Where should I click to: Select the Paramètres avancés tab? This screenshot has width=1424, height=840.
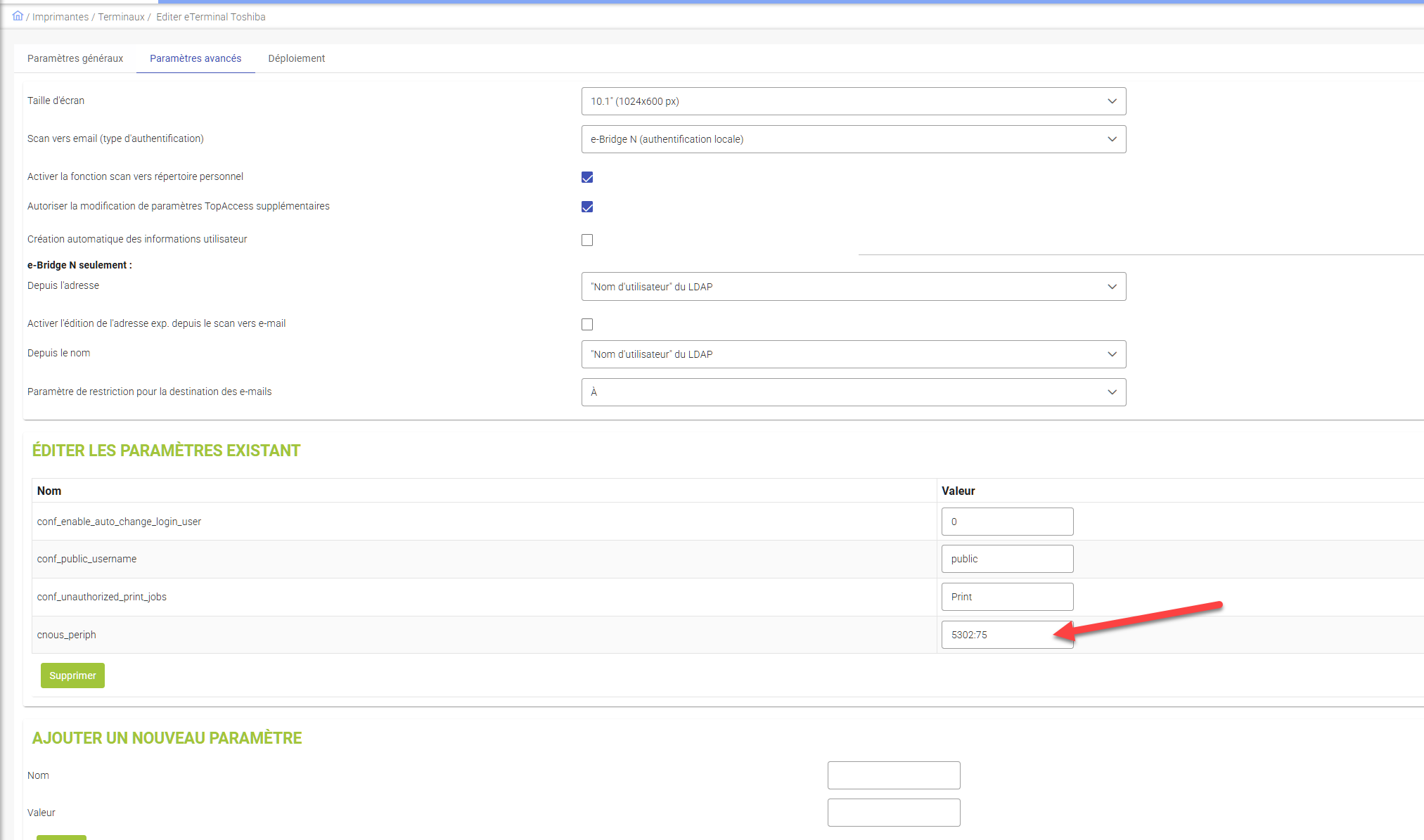(x=195, y=58)
